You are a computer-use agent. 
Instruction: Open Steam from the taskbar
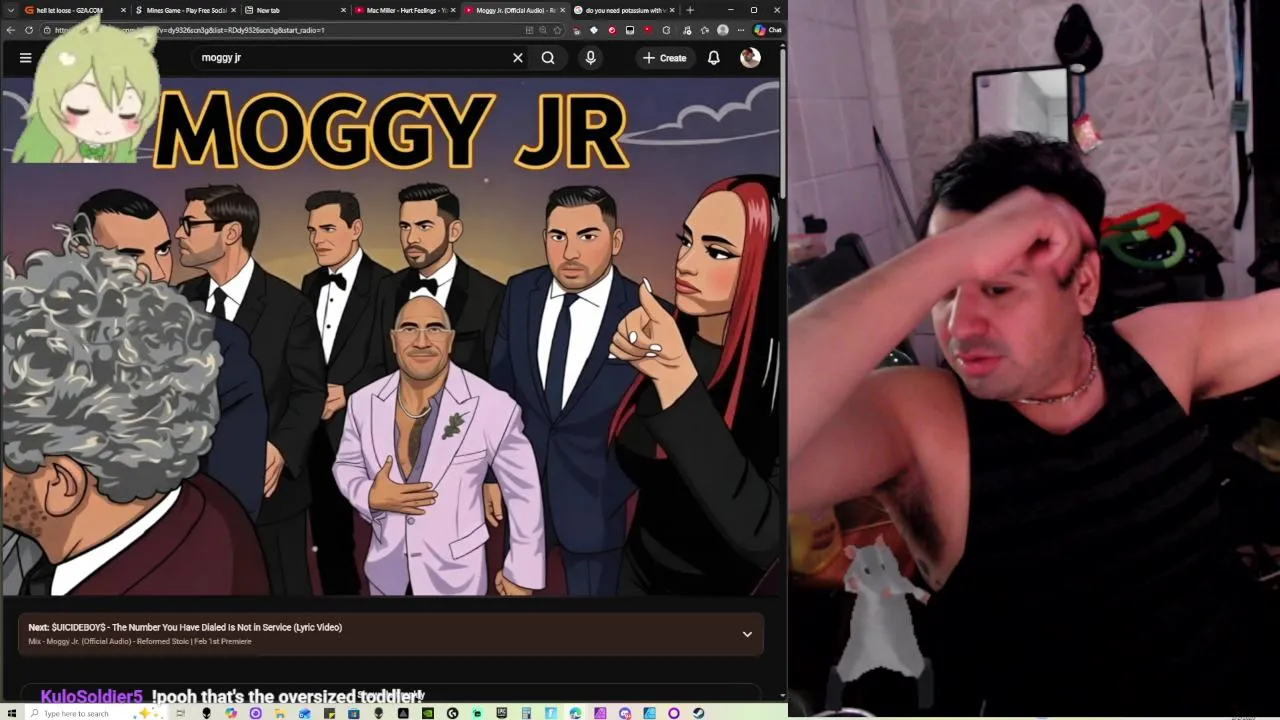pyautogui.click(x=698, y=713)
